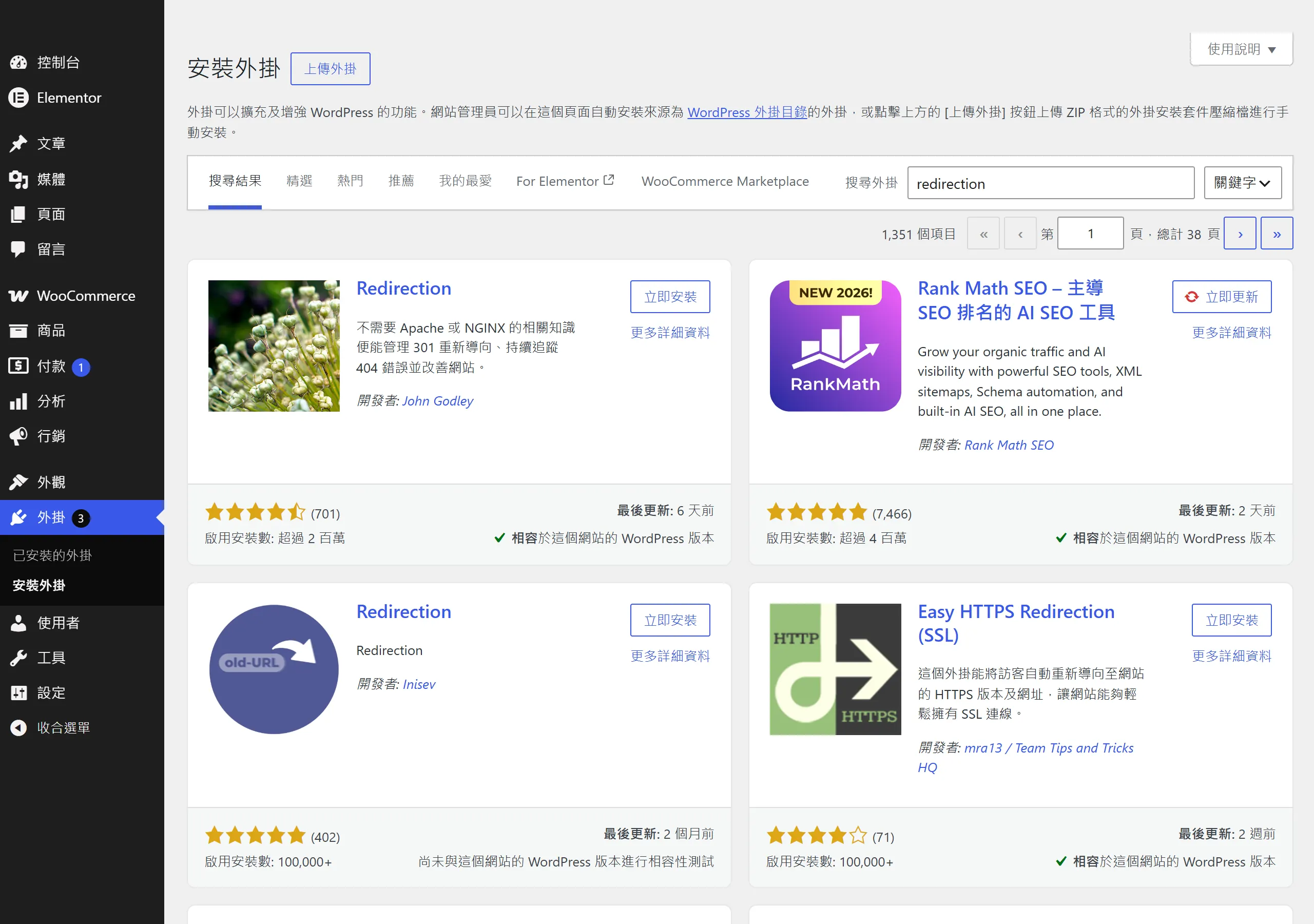1314x924 pixels.
Task: Click star rating of Redirection (701)
Action: tap(255, 512)
